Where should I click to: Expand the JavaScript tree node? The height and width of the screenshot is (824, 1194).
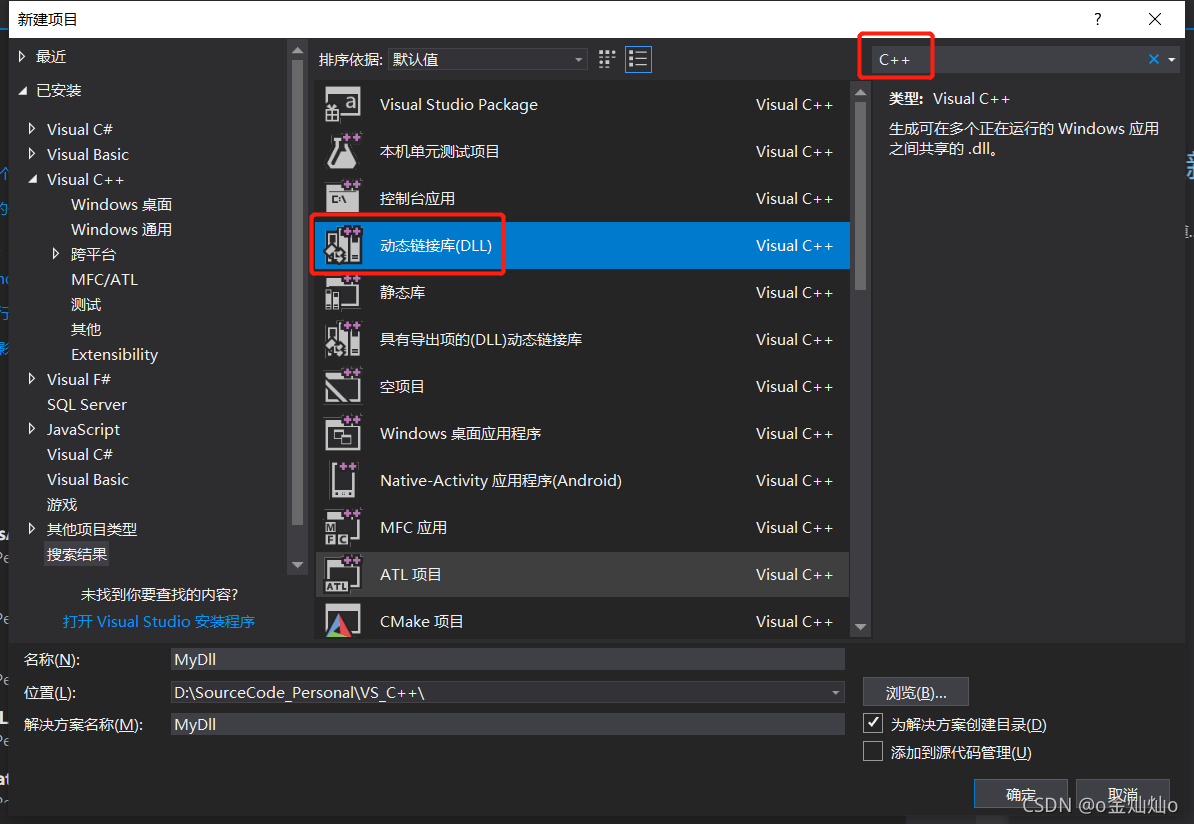31,429
